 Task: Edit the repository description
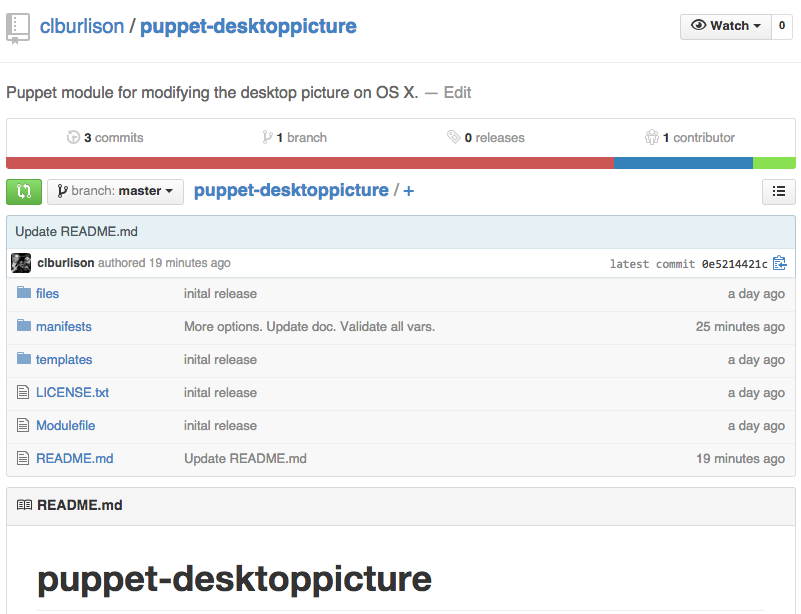pyautogui.click(x=457, y=92)
